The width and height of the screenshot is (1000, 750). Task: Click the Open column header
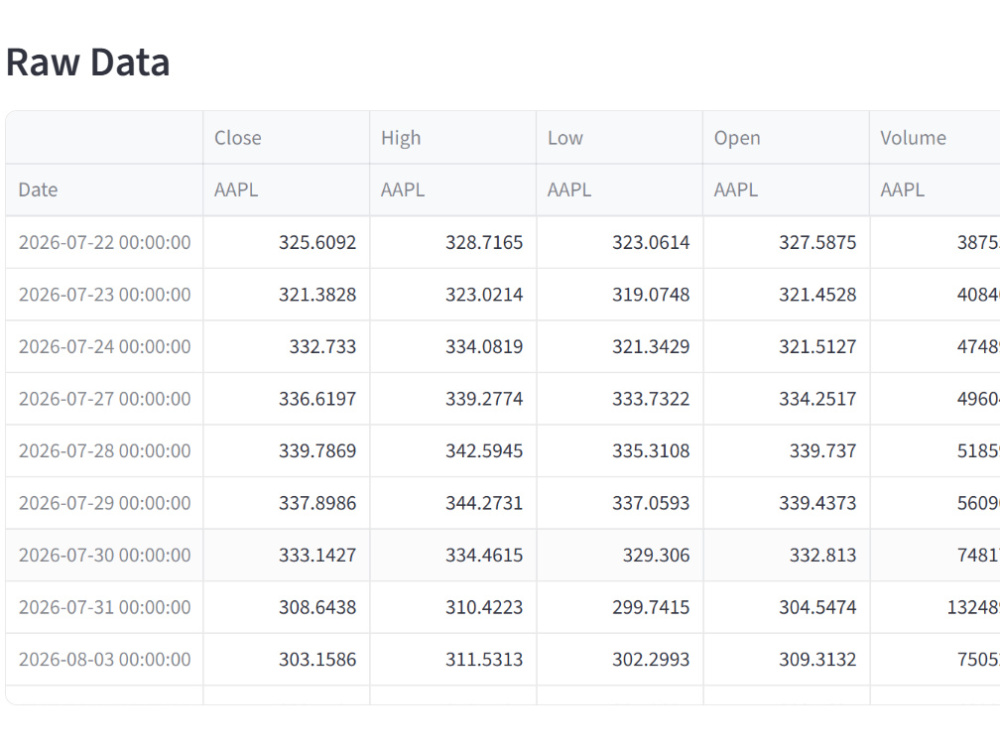pos(786,138)
